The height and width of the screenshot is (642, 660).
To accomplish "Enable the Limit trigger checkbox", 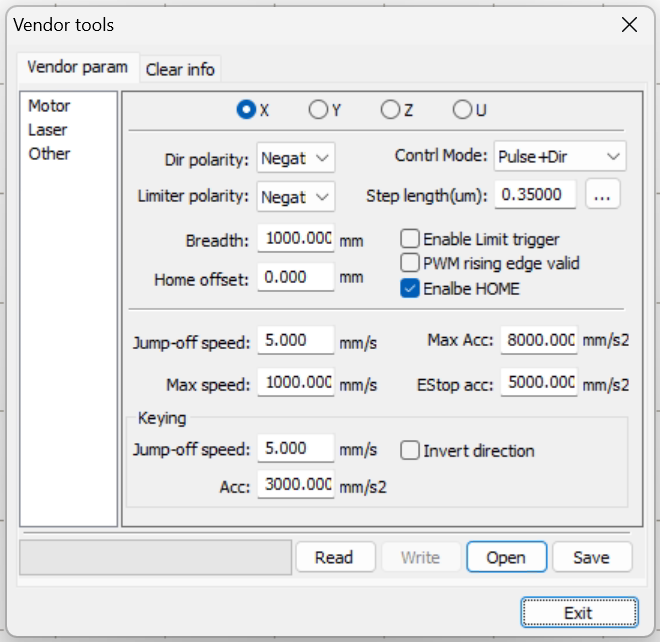I will point(410,239).
